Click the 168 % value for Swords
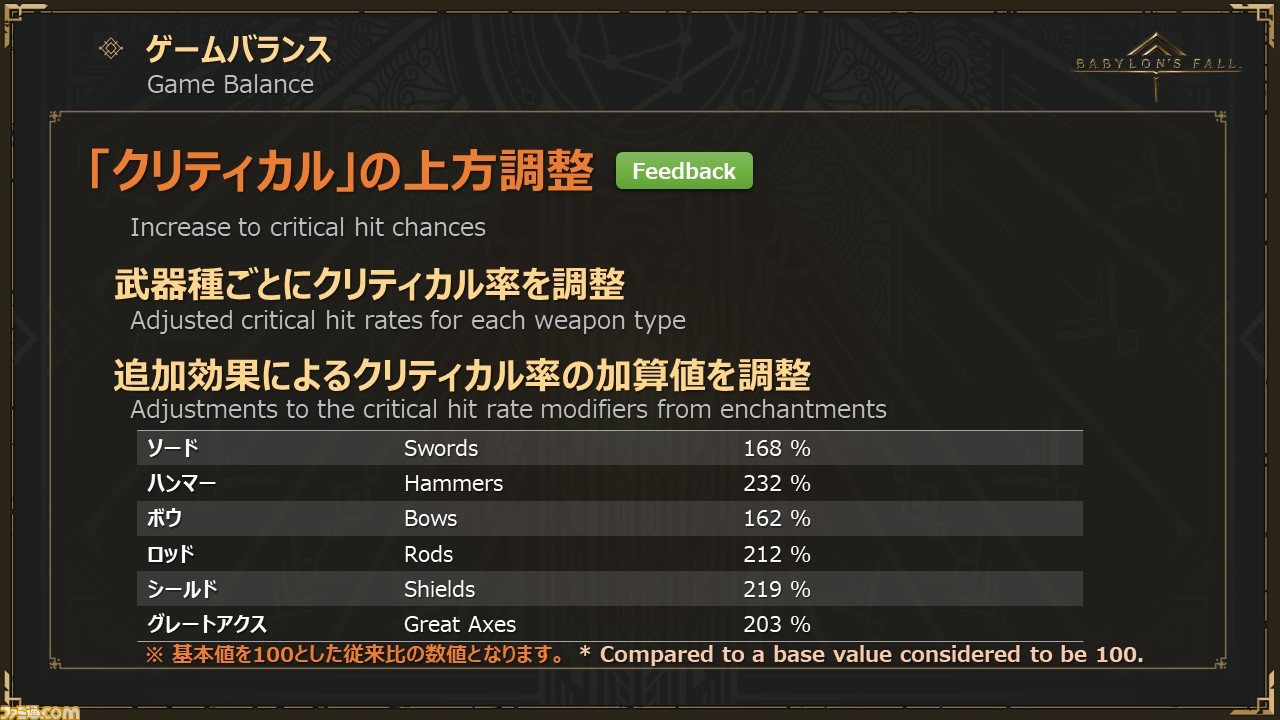This screenshot has height=720, width=1280. click(x=776, y=448)
